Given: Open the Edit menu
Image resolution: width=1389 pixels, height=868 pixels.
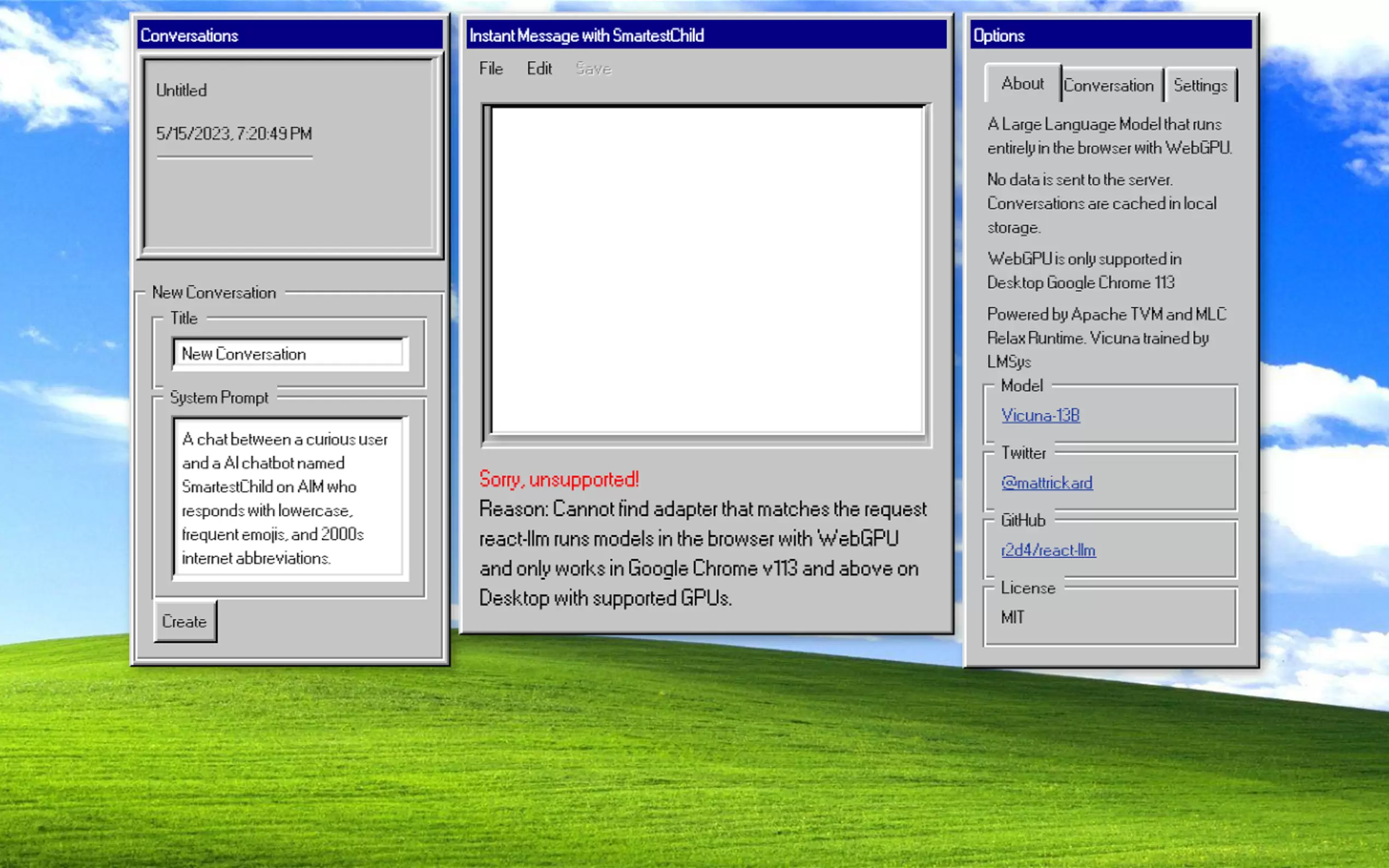Looking at the screenshot, I should pos(539,69).
